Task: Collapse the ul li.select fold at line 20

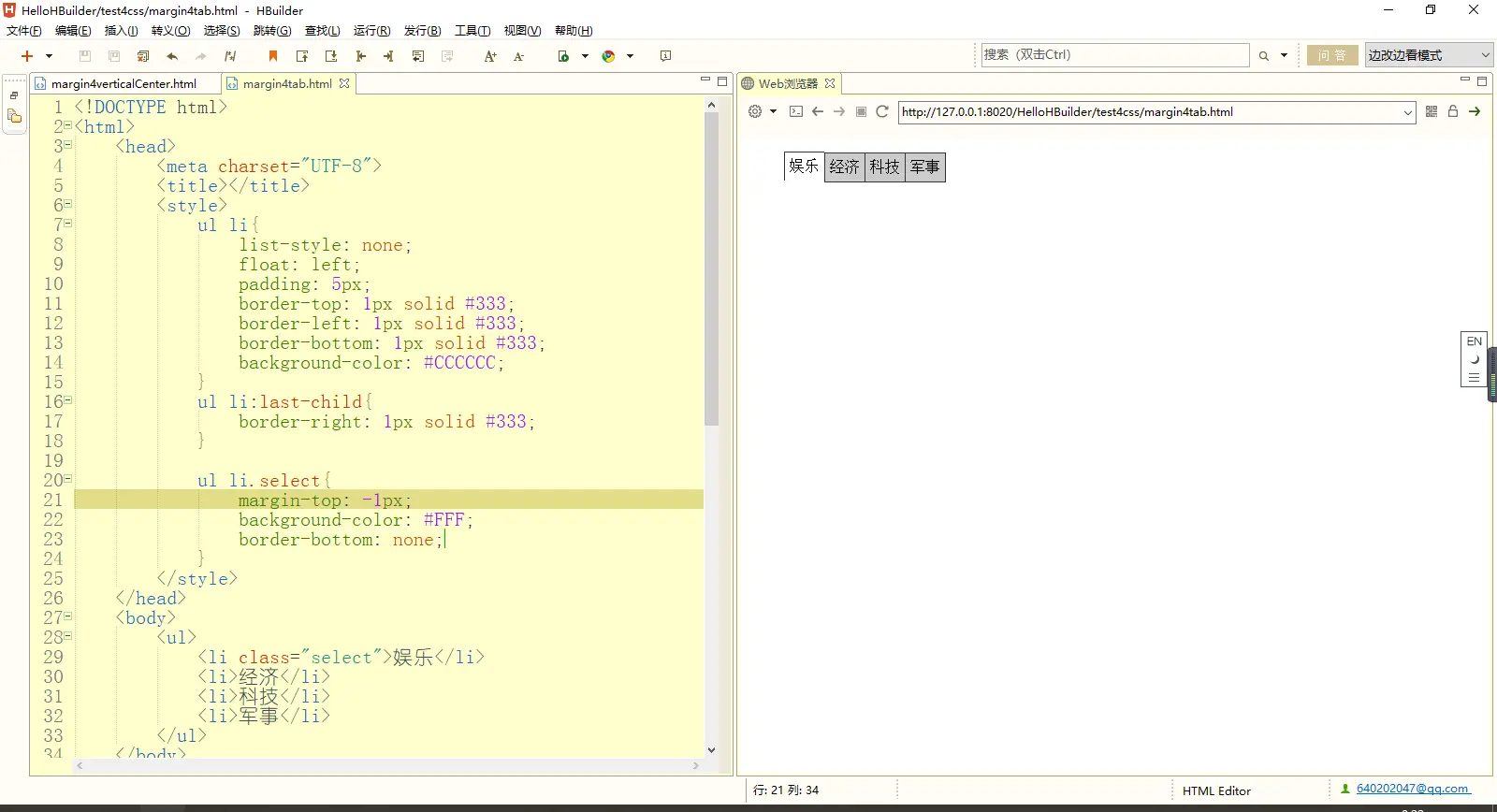Action: (x=68, y=479)
